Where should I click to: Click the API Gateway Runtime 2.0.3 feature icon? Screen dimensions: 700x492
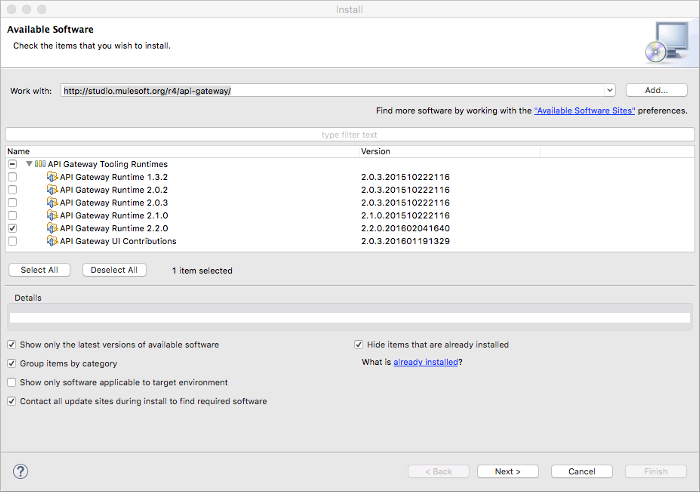52,203
